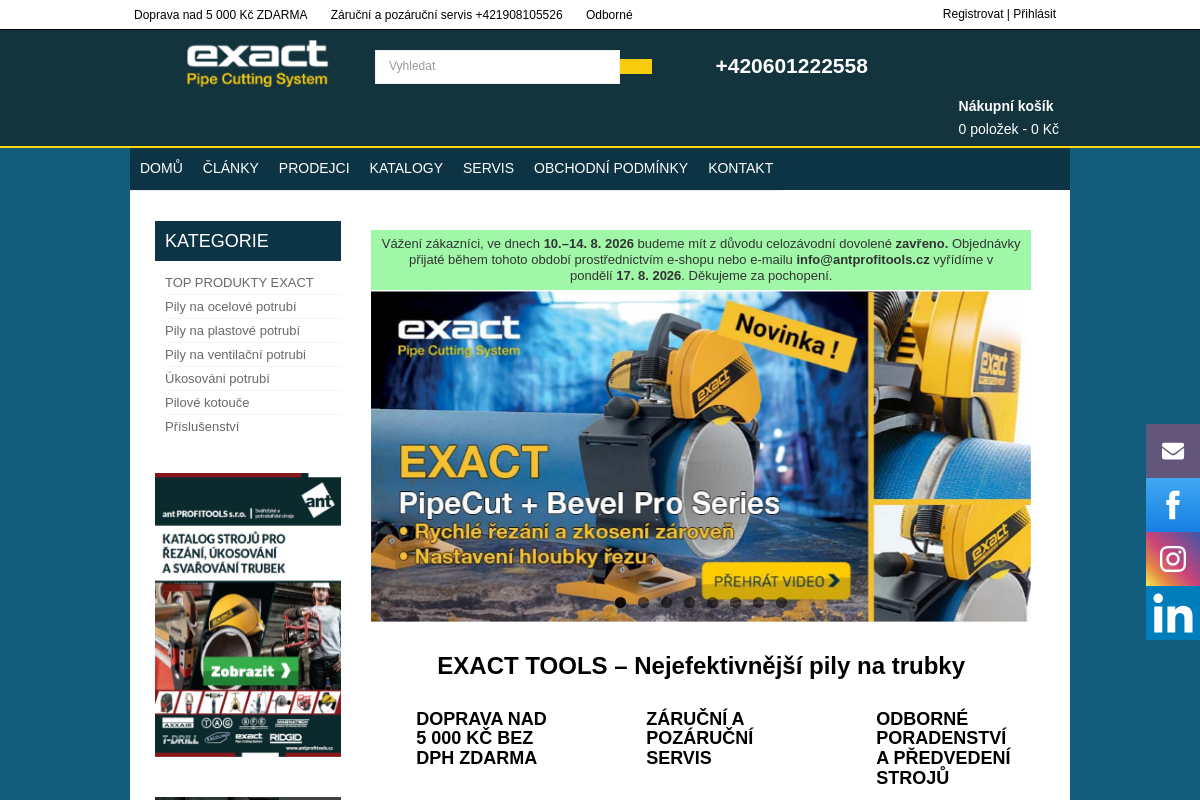The image size is (1200, 800).
Task: Open the KATALOGY menu item
Action: [x=406, y=168]
